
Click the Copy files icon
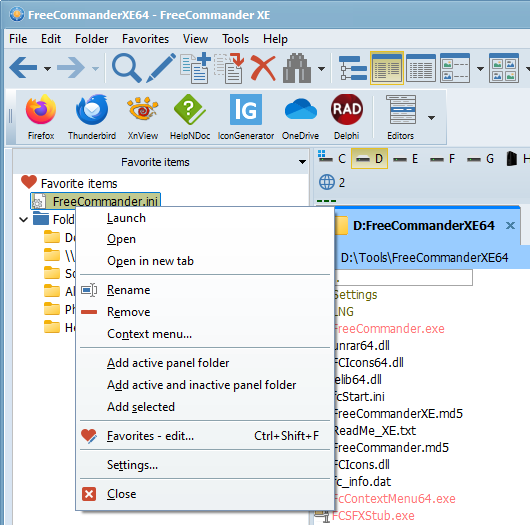[x=195, y=68]
